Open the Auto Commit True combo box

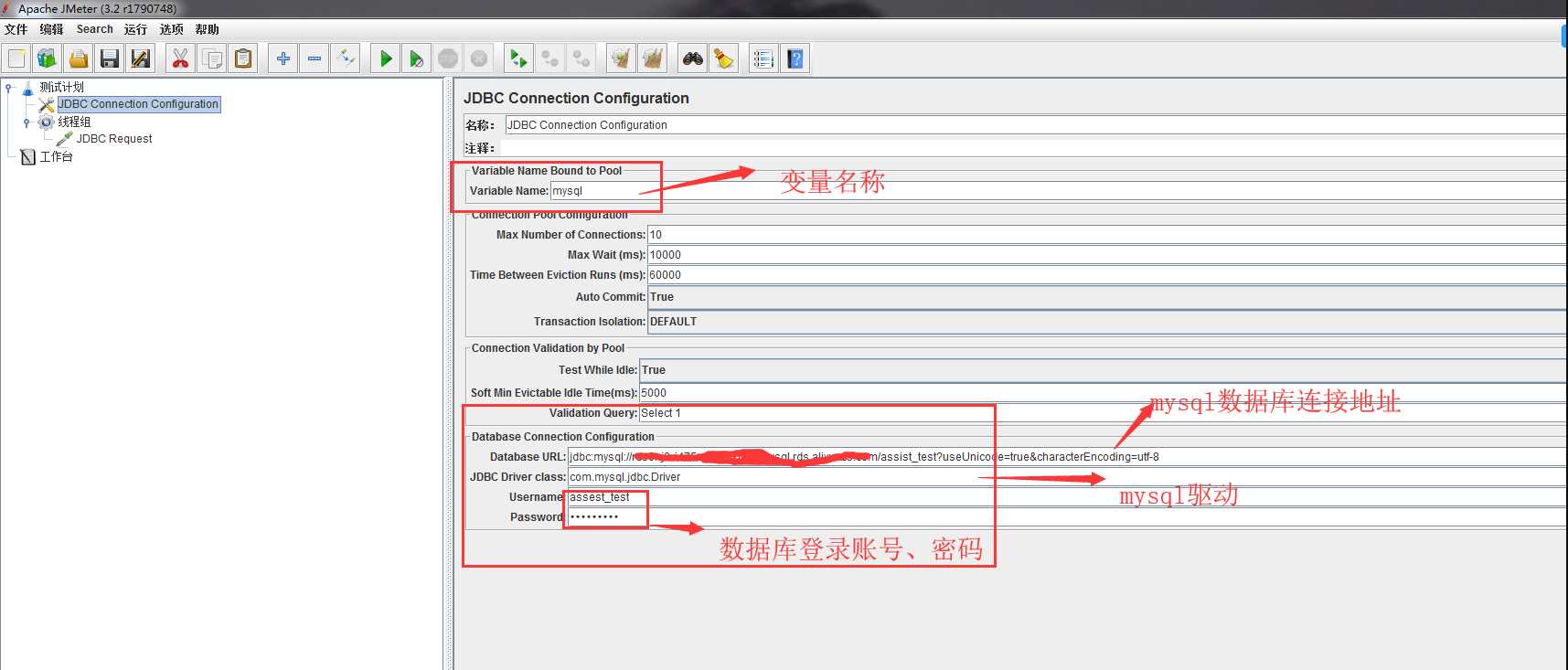point(1106,297)
